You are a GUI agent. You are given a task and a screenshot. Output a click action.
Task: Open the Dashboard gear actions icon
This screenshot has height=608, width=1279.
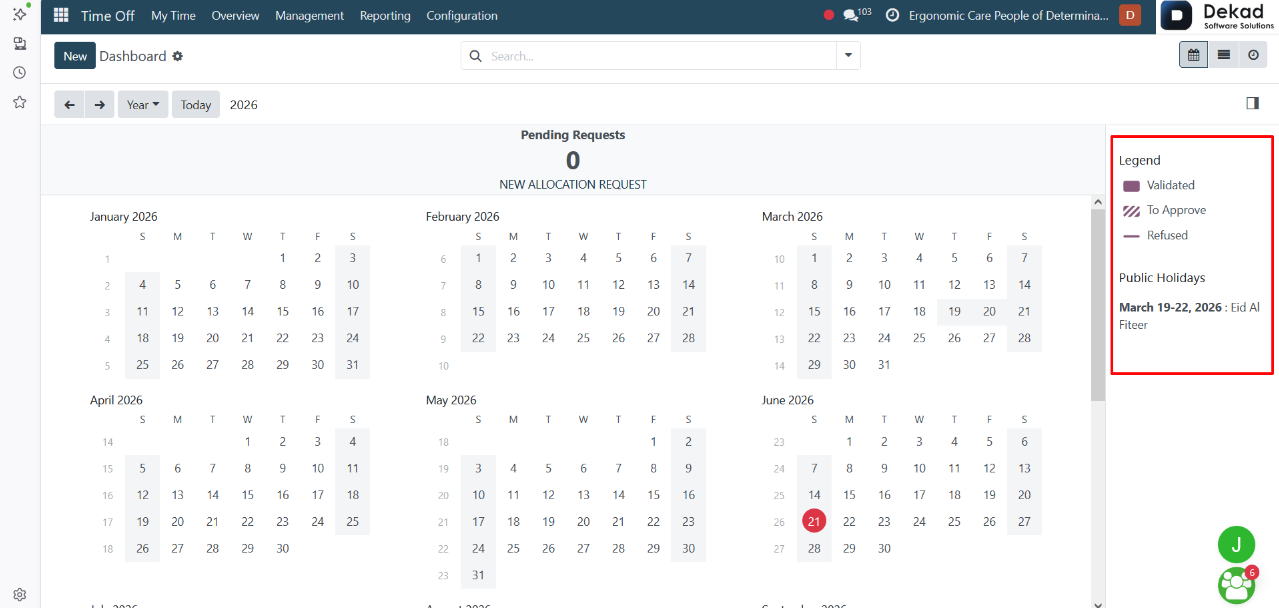pyautogui.click(x=178, y=56)
